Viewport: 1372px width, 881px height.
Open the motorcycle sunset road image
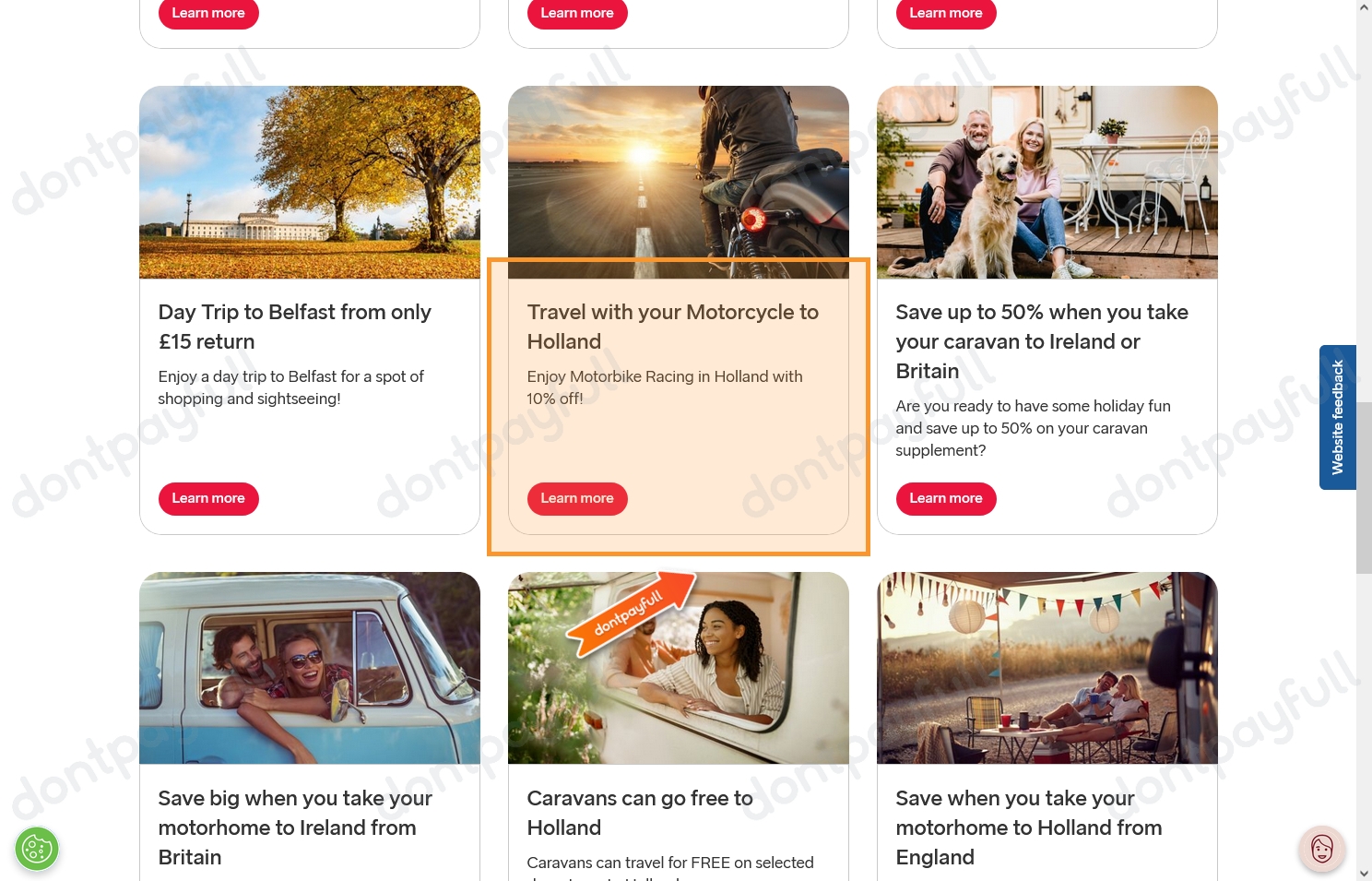pos(679,183)
